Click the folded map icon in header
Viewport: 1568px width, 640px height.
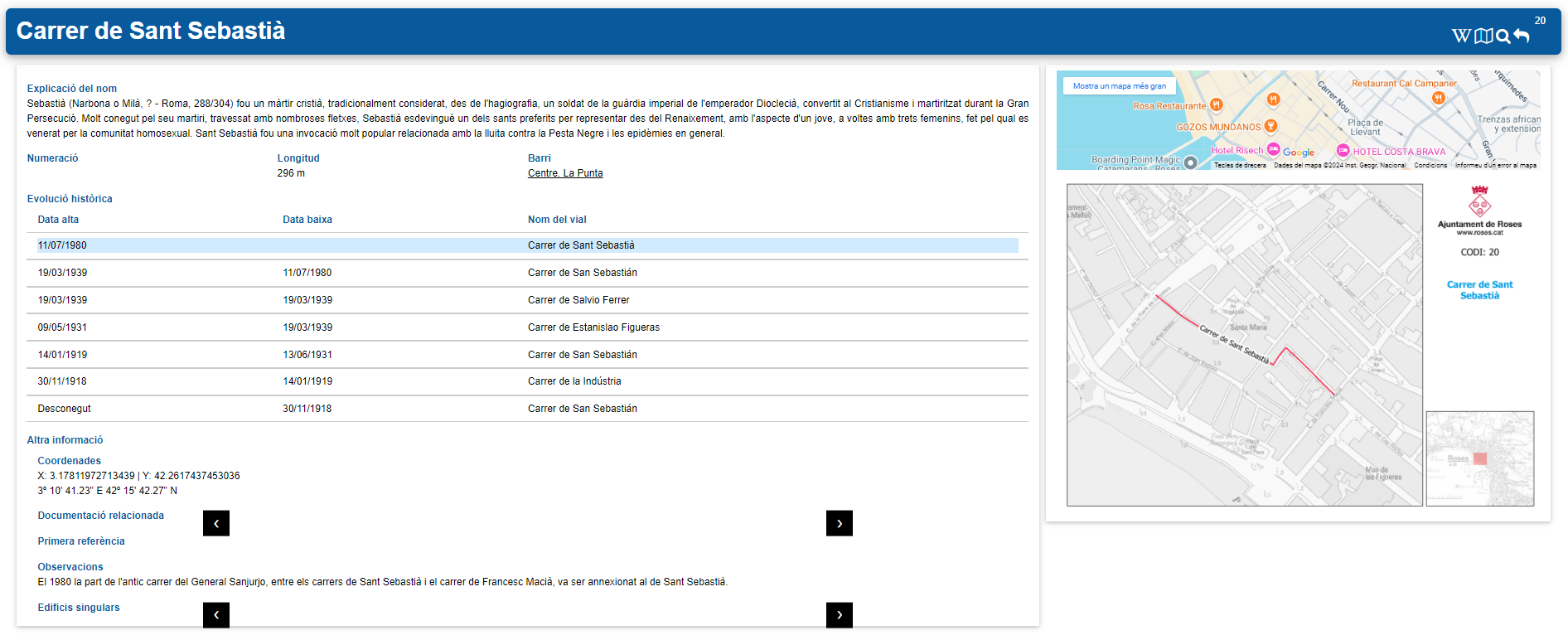click(1483, 36)
